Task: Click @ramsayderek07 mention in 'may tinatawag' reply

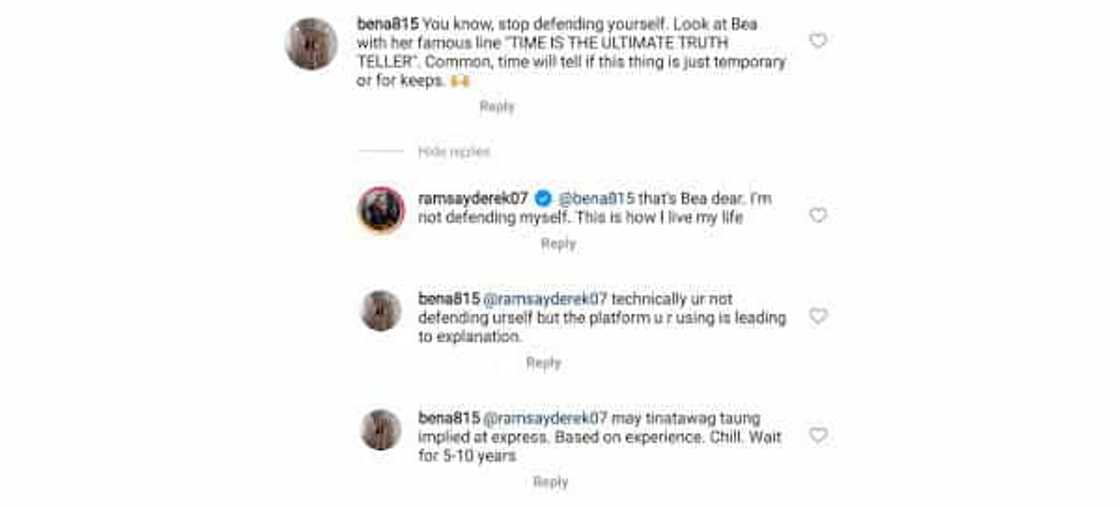Action: 545,419
